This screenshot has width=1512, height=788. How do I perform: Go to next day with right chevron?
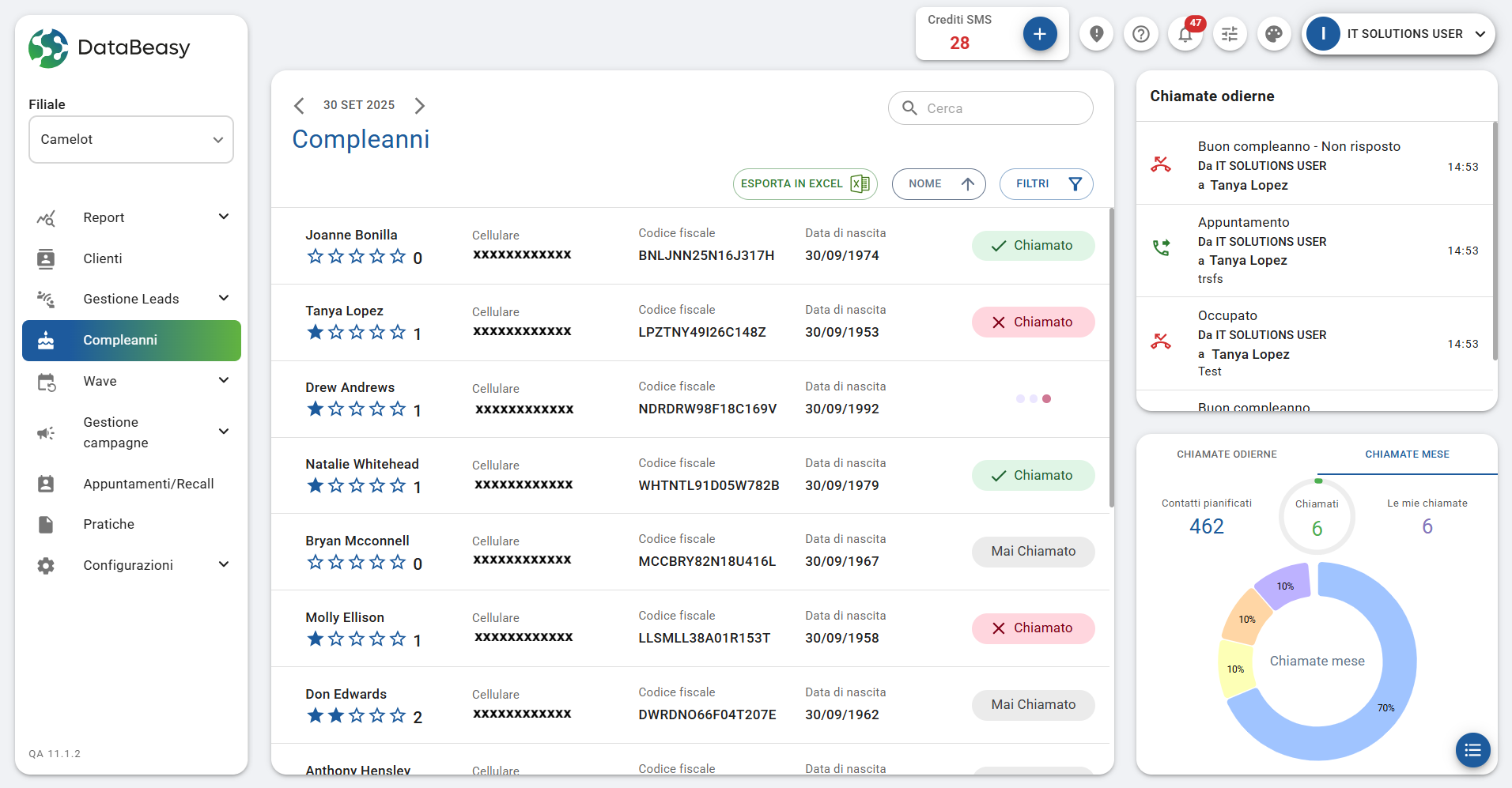(420, 106)
